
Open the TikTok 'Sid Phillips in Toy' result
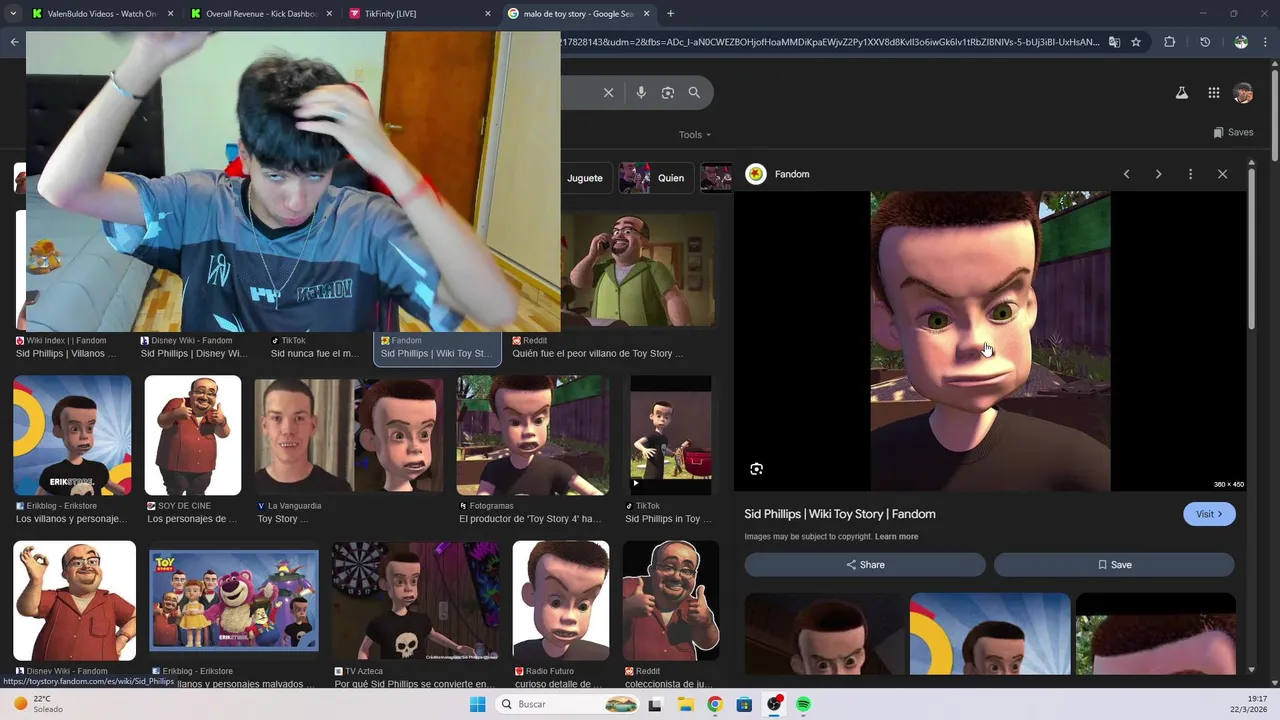click(x=671, y=435)
